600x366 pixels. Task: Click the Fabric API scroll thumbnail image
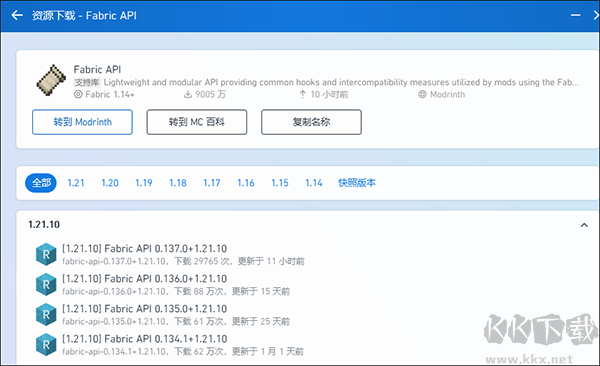click(x=51, y=80)
